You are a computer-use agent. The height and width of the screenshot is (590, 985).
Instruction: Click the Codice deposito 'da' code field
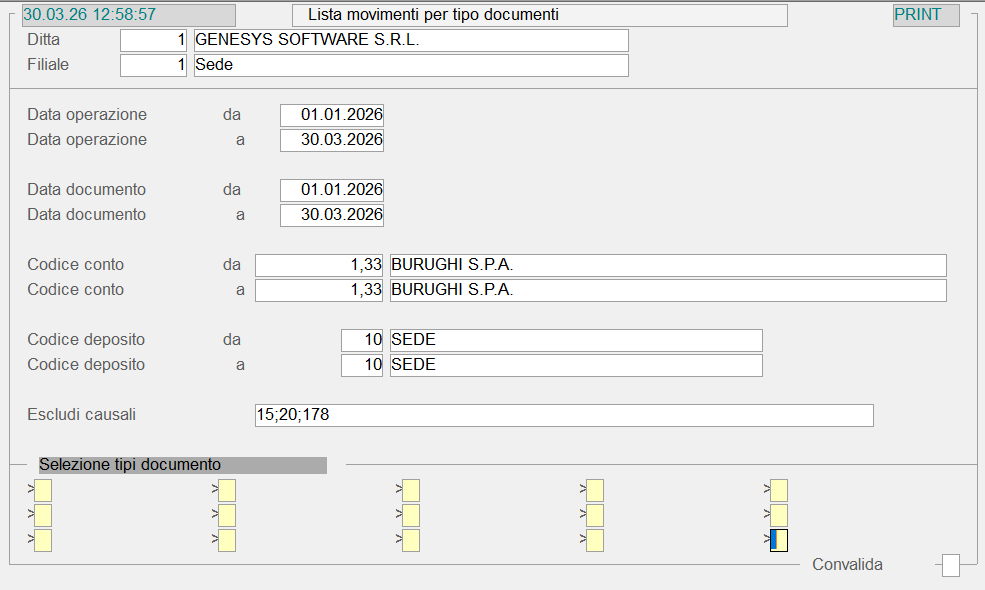pos(362,340)
